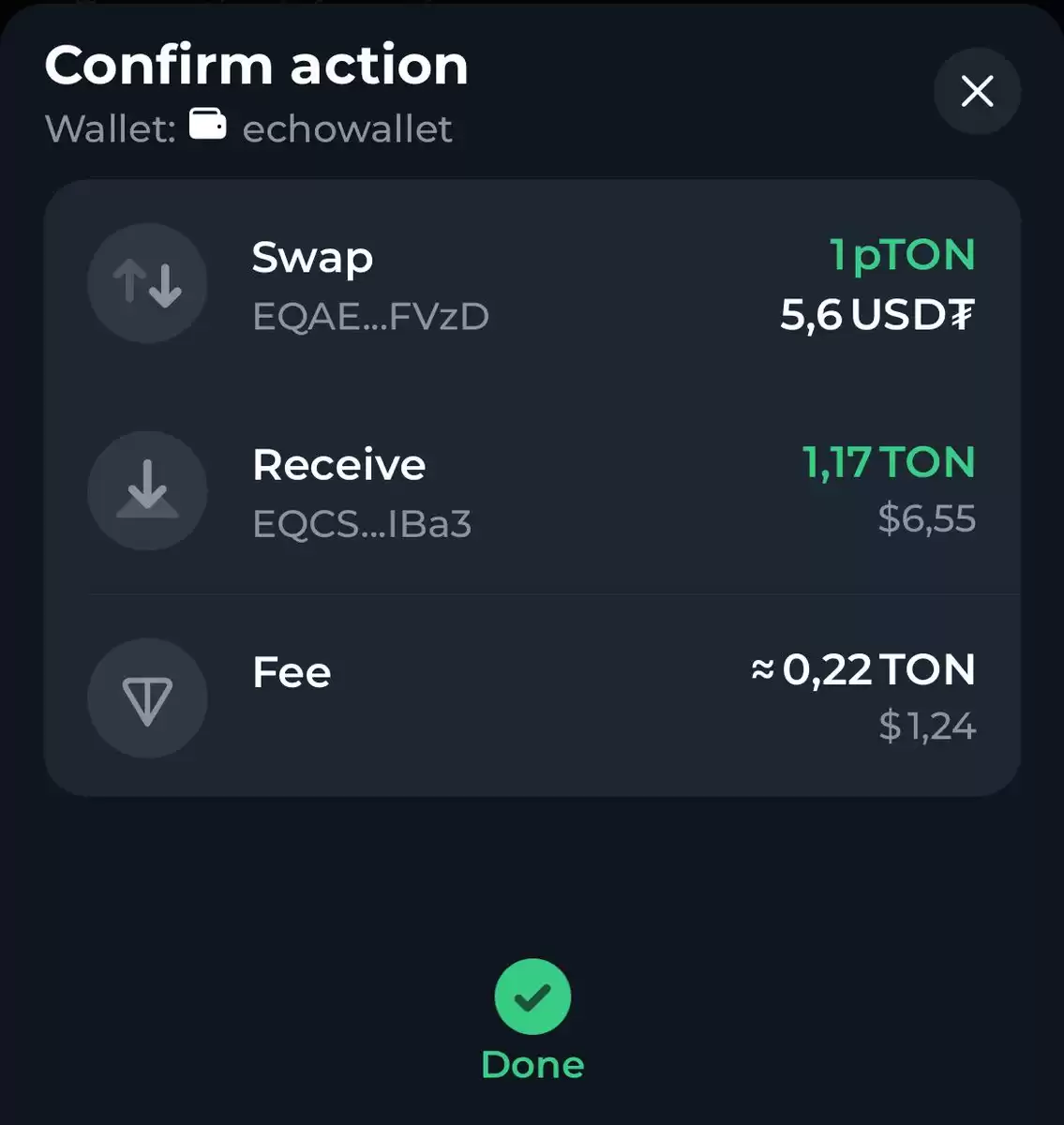This screenshot has width=1064, height=1125.
Task: Click the $1,24 fee value
Action: [x=927, y=727]
